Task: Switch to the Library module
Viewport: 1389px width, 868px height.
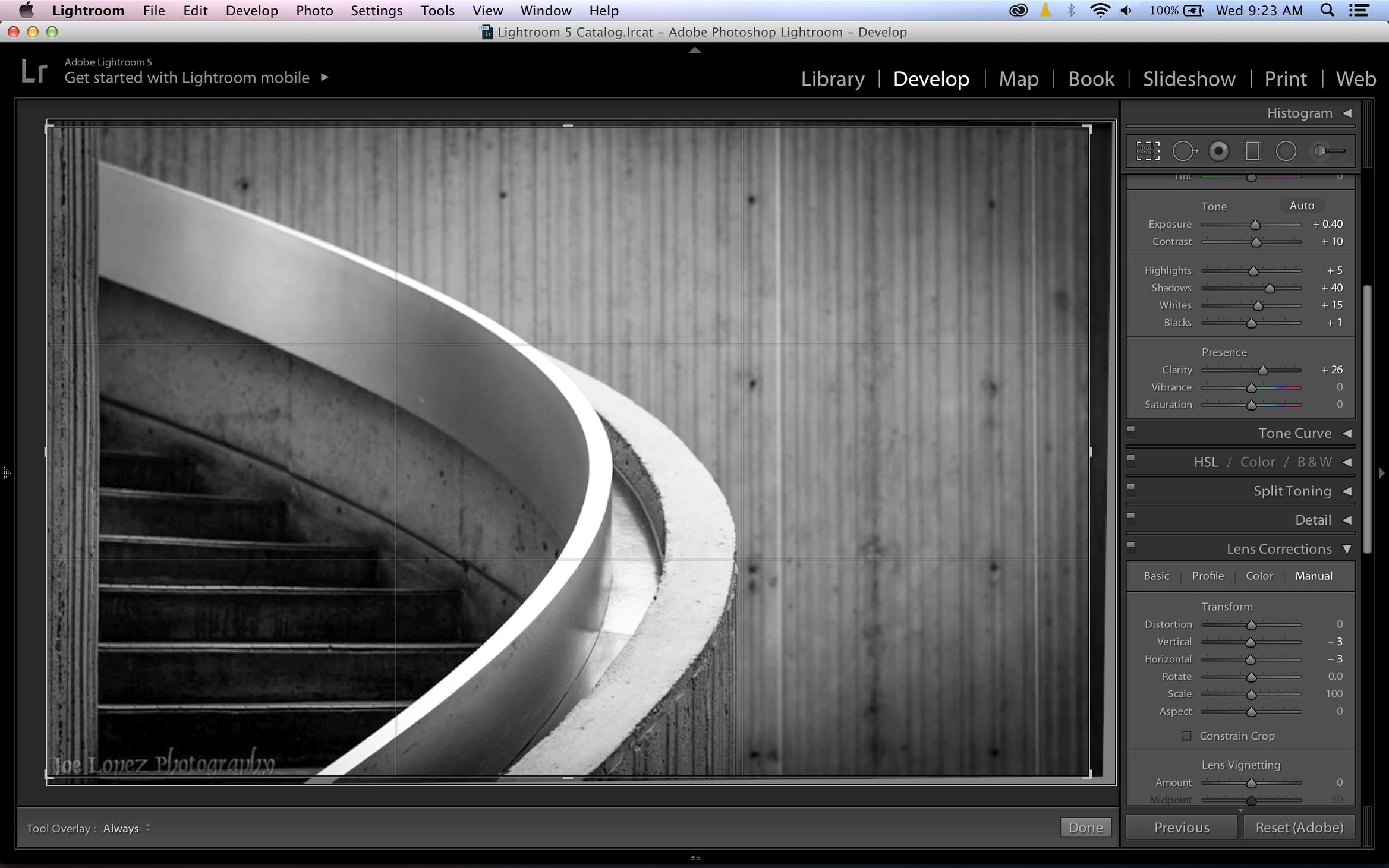Action: (832, 79)
